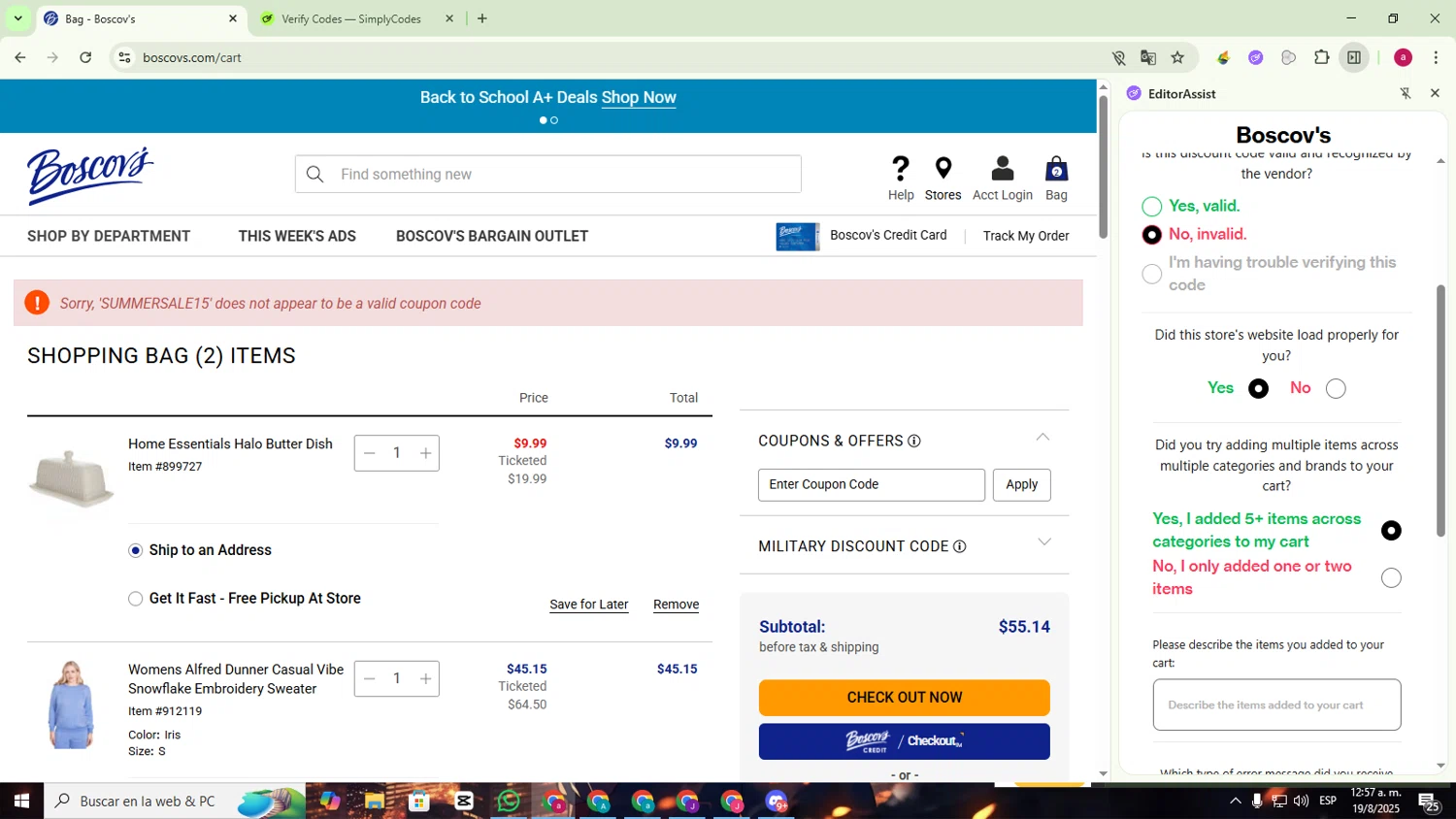The height and width of the screenshot is (819, 1456).
Task: Open the Chrome profile avatar
Action: 1403,57
